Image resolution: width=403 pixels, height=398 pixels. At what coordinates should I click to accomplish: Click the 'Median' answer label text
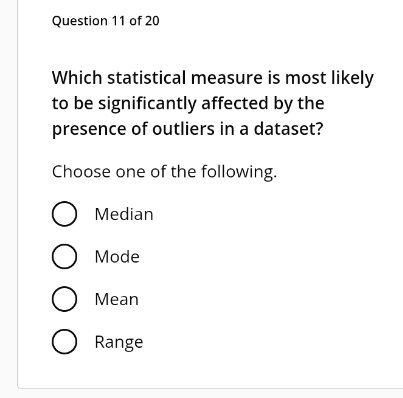pos(124,214)
